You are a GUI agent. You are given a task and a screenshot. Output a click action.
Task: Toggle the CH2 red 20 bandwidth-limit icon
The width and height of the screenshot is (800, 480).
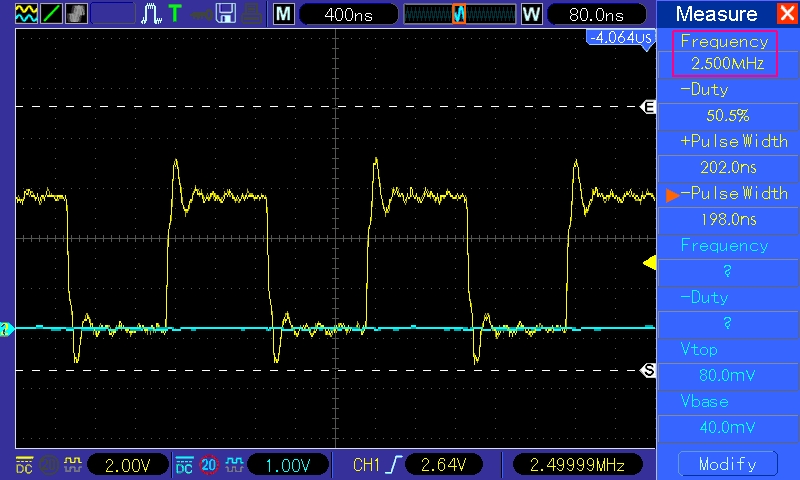coord(209,465)
